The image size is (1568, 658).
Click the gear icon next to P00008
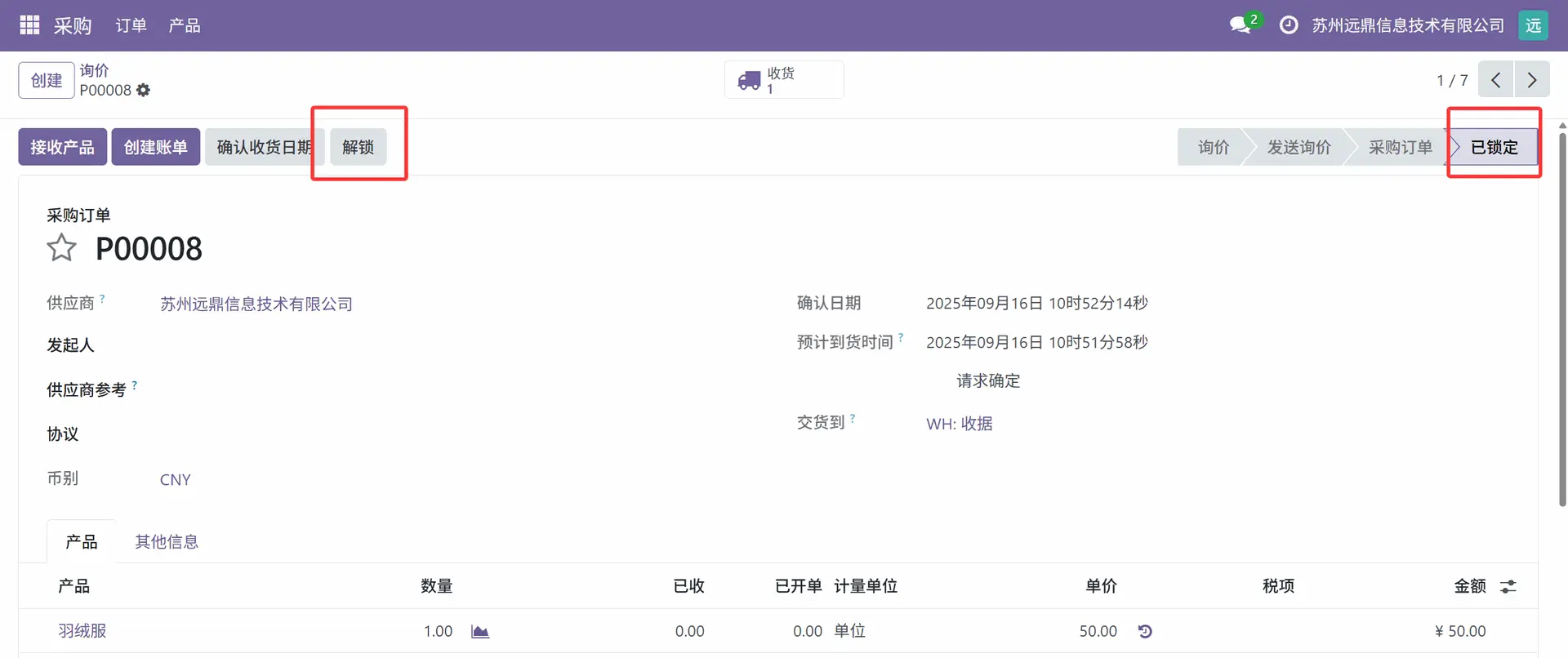144,91
